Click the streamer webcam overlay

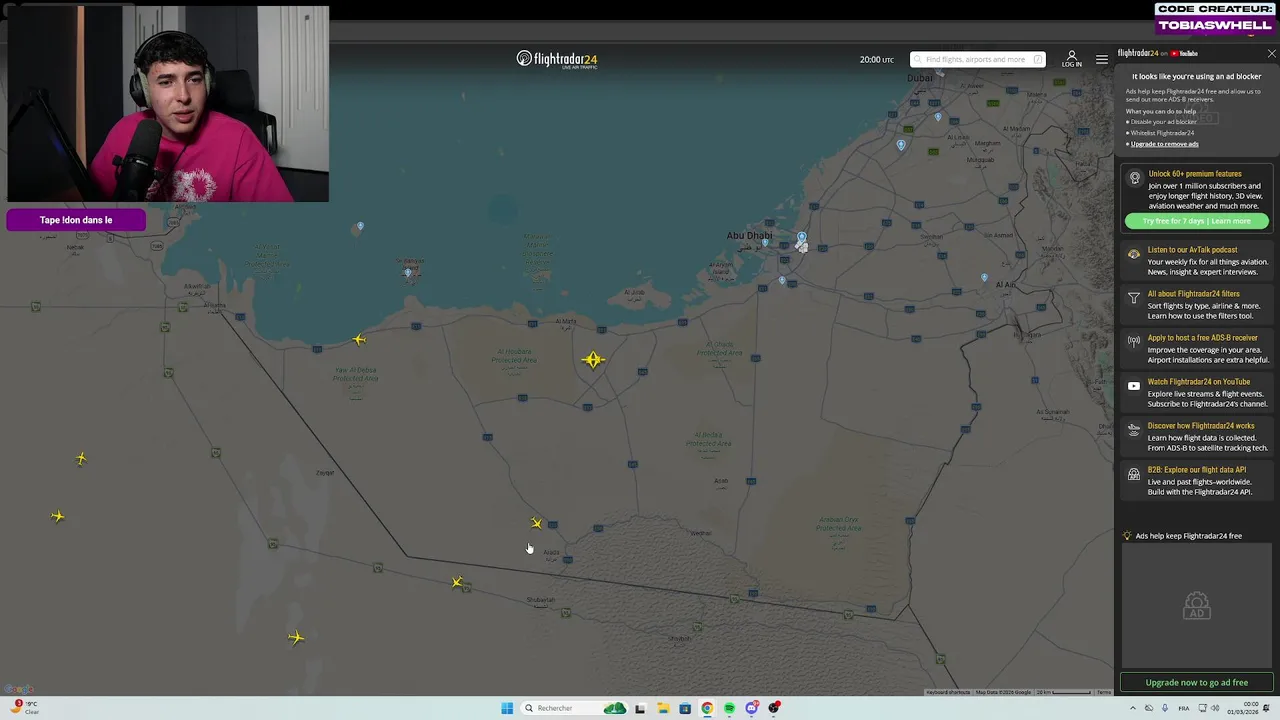point(168,104)
